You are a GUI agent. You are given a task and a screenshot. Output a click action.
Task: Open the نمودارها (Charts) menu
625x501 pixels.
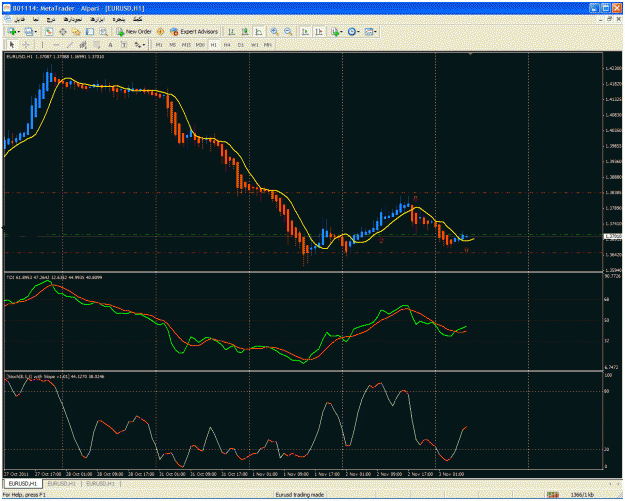[x=73, y=19]
